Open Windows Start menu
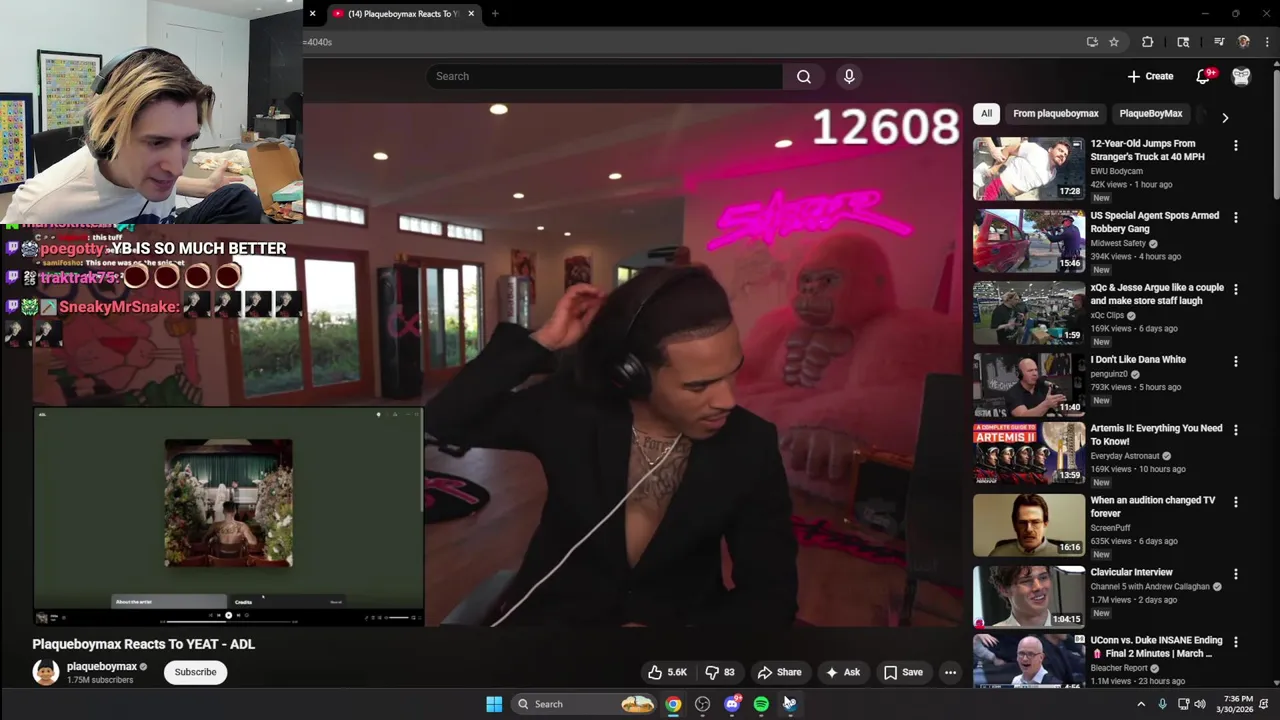This screenshot has width=1280, height=720. click(494, 704)
